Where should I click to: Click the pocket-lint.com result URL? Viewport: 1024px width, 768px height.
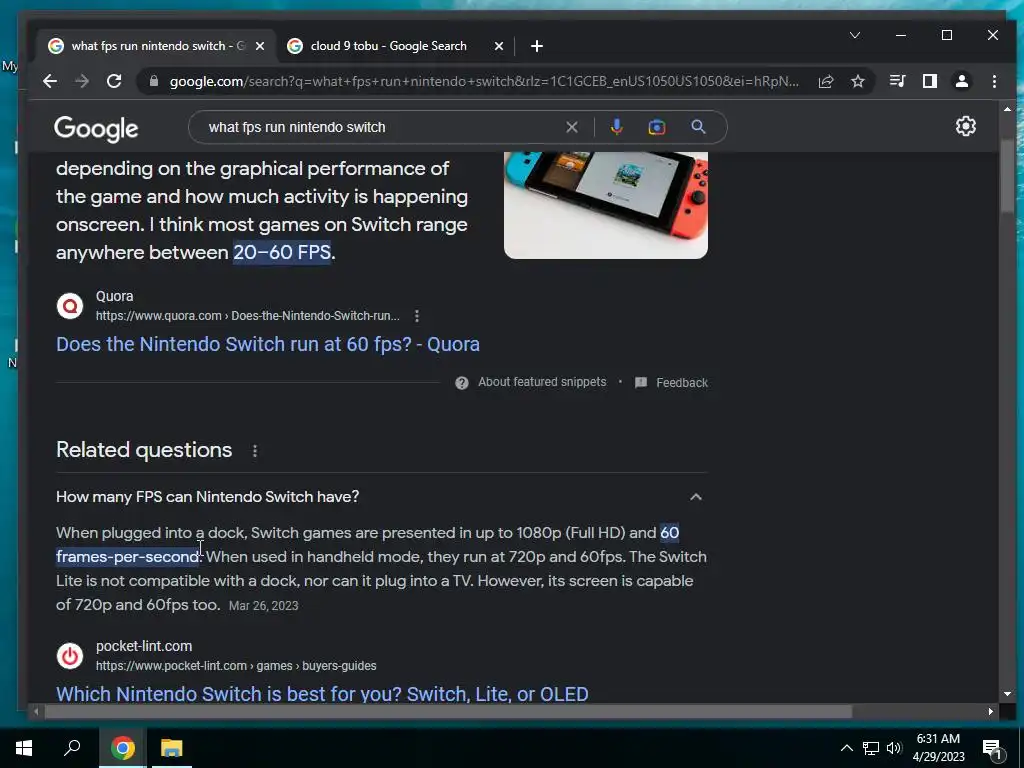236,666
